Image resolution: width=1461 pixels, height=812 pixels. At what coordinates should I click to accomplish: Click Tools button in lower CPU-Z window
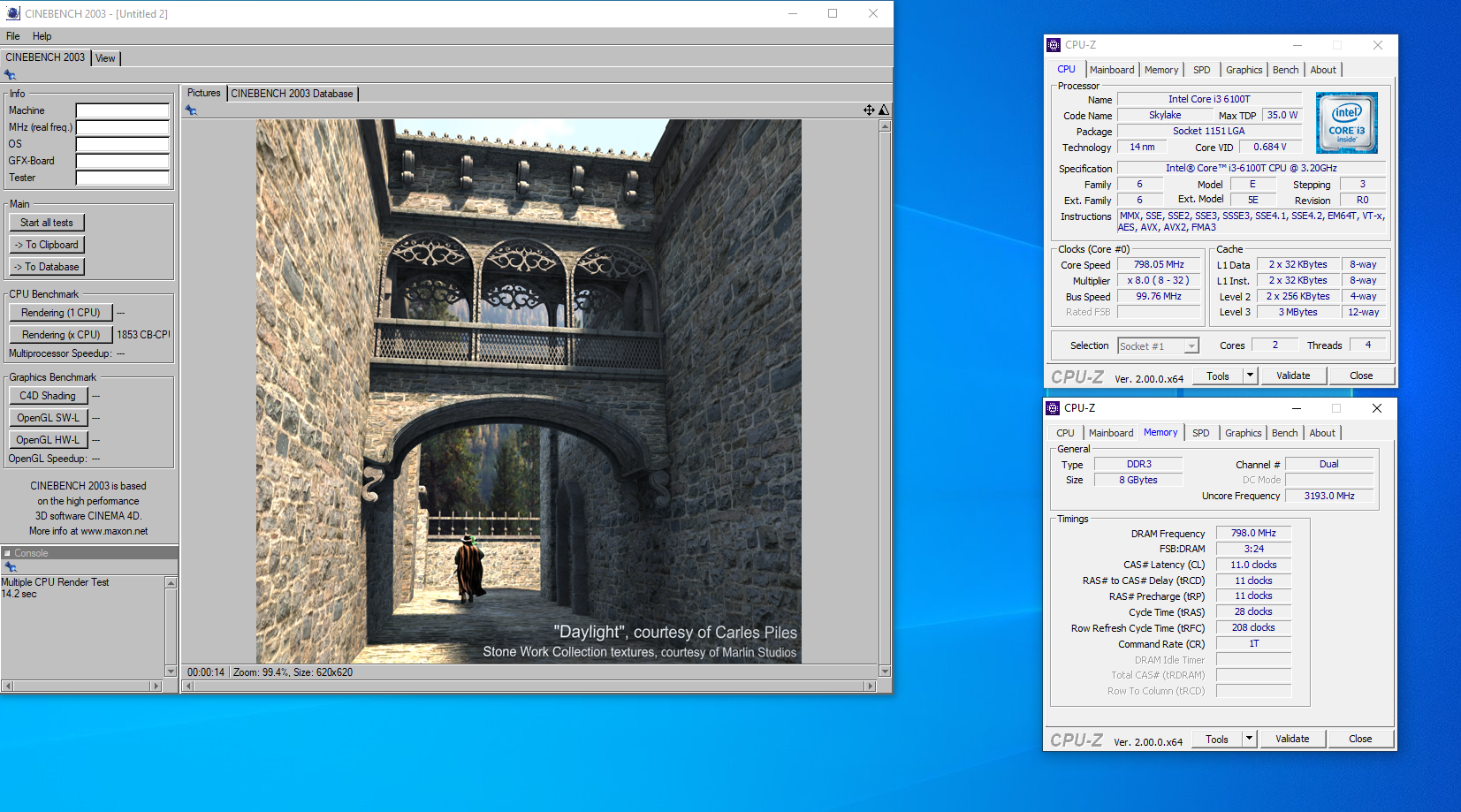1217,739
